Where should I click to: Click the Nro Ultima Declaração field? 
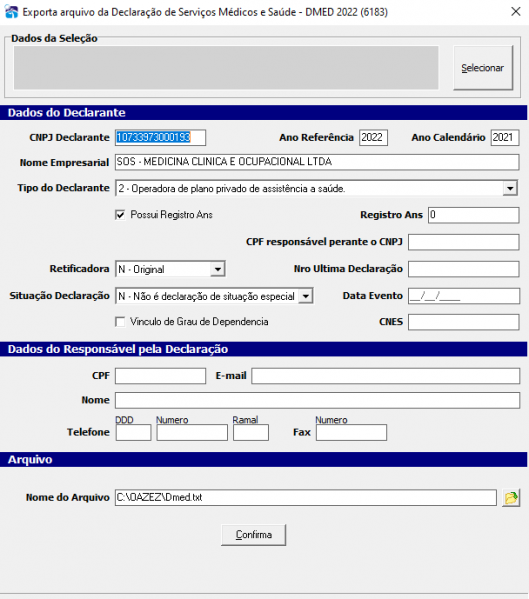(x=464, y=269)
